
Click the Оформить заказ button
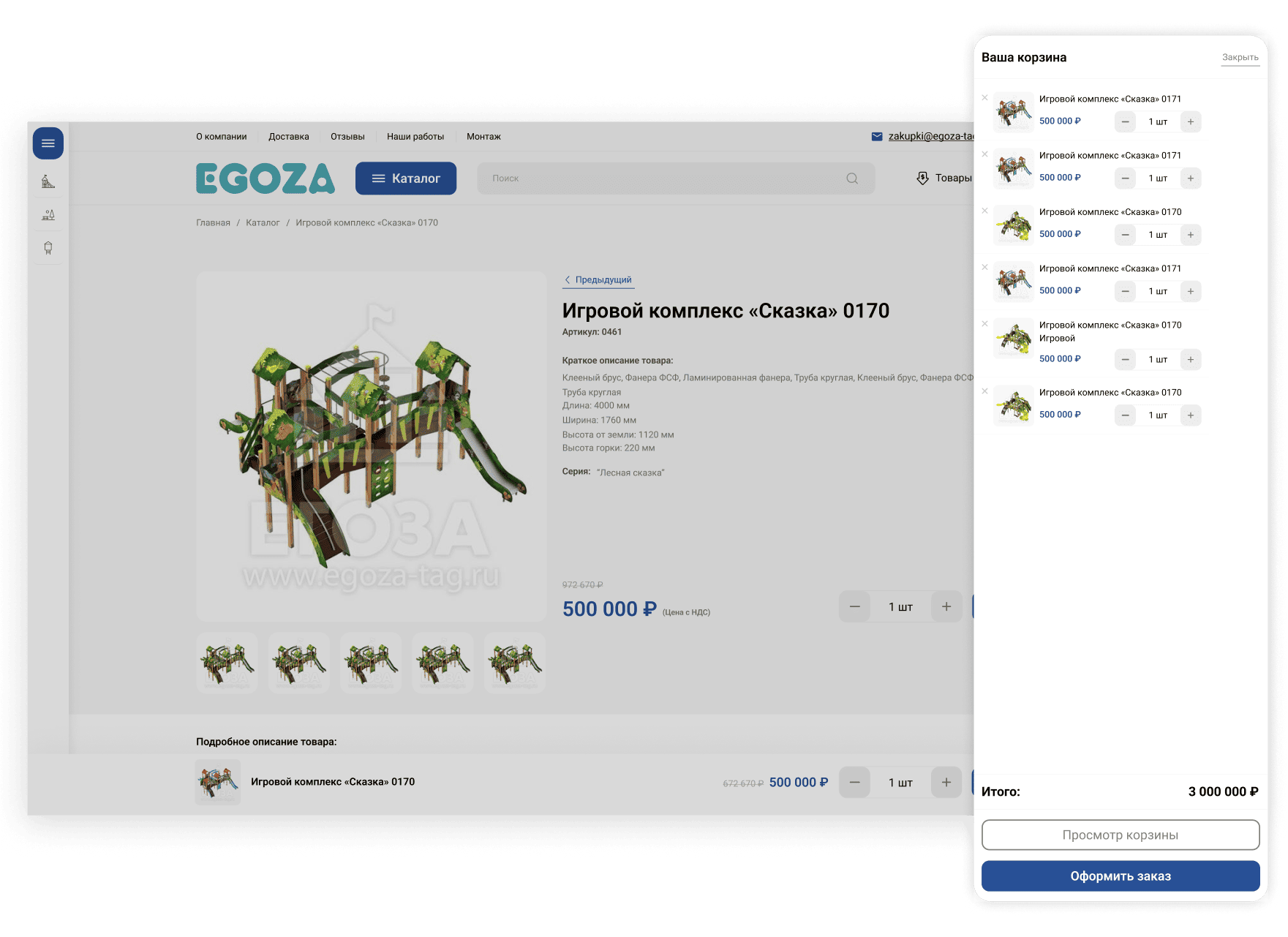tap(1121, 876)
